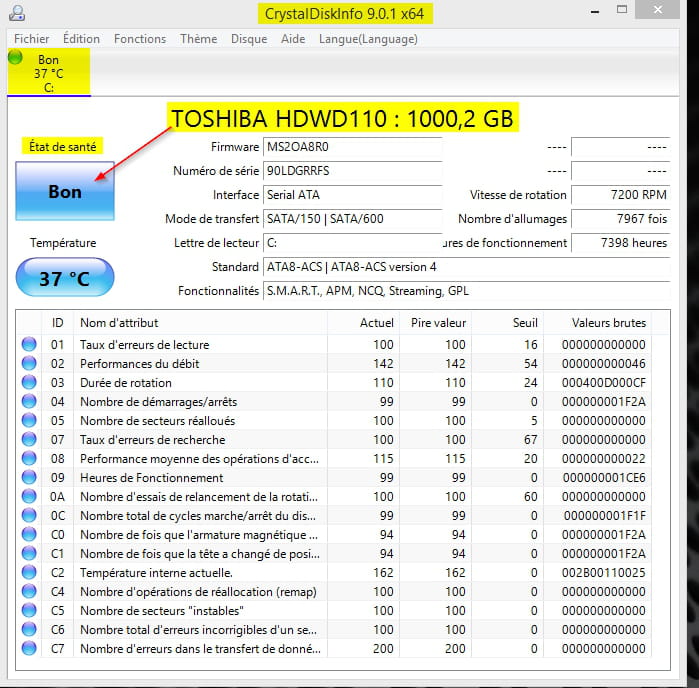Click blue status orb for Heures de Fonctionnement
699x688 pixels.
click(29, 477)
